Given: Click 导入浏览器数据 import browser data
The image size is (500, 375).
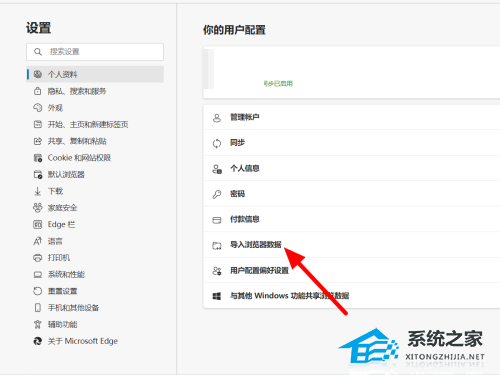Looking at the screenshot, I should point(352,245).
